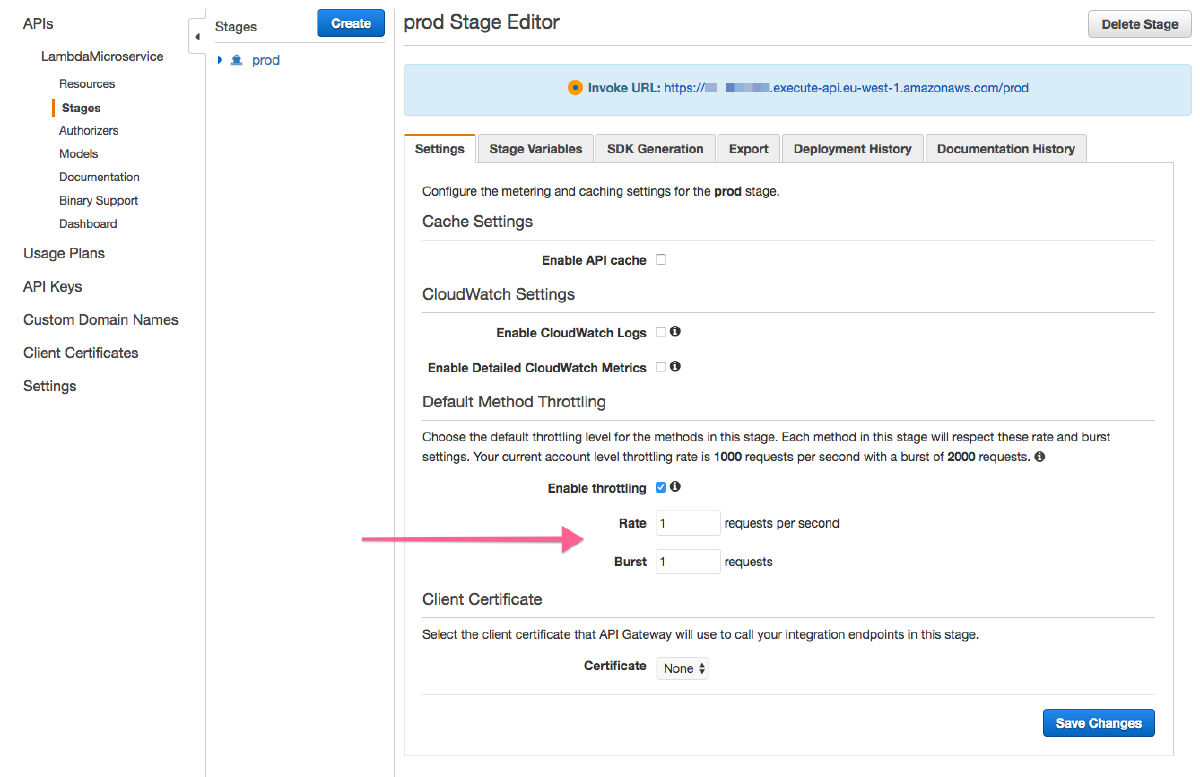Expand the prod stage tree entry
The width and height of the screenshot is (1200, 777).
click(220, 60)
